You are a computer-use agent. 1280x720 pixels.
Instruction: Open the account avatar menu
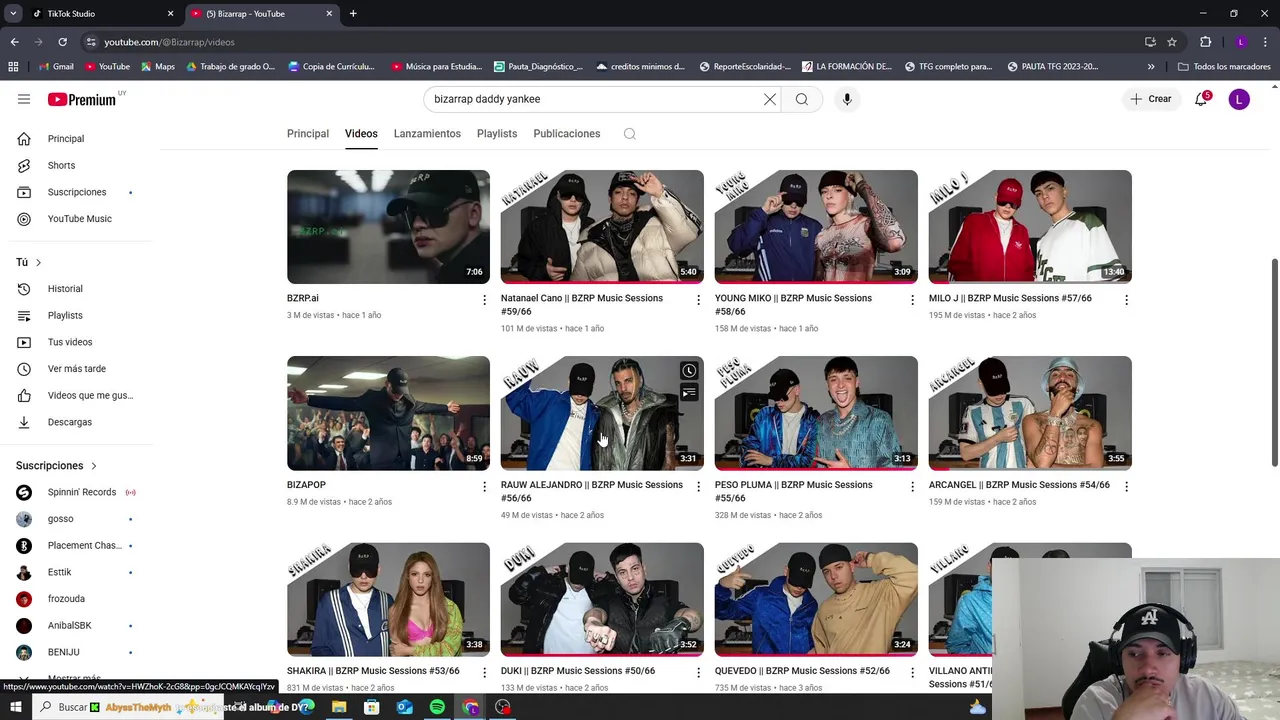point(1239,99)
